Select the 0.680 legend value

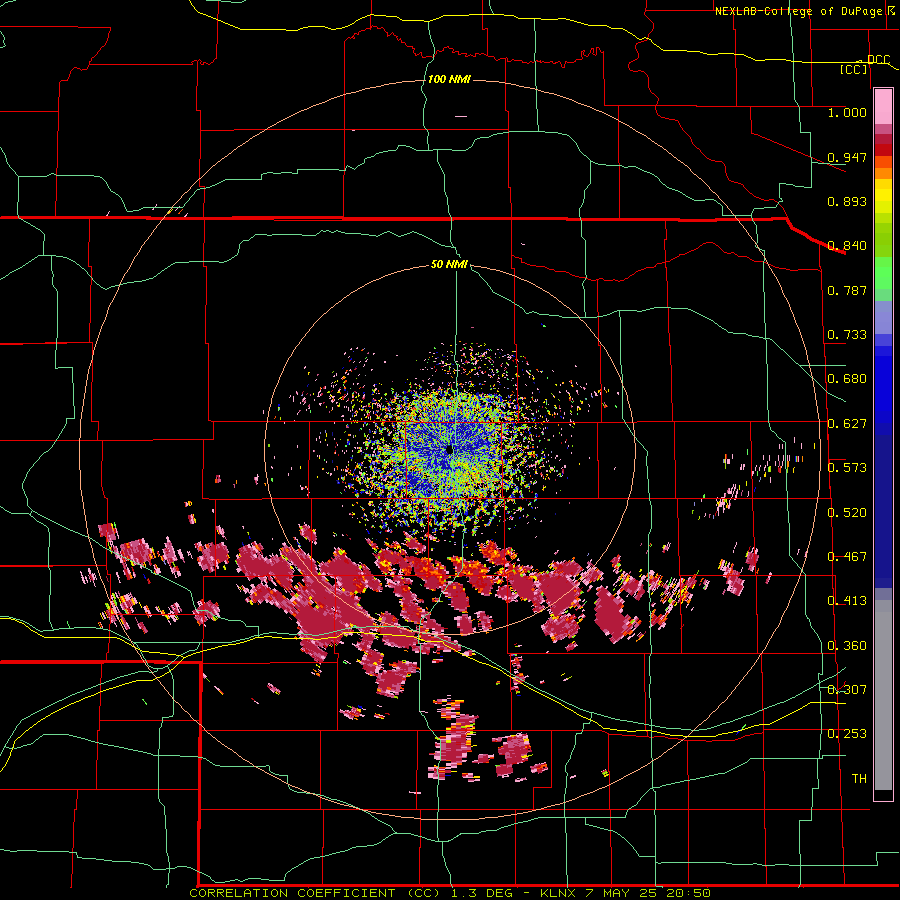point(847,379)
